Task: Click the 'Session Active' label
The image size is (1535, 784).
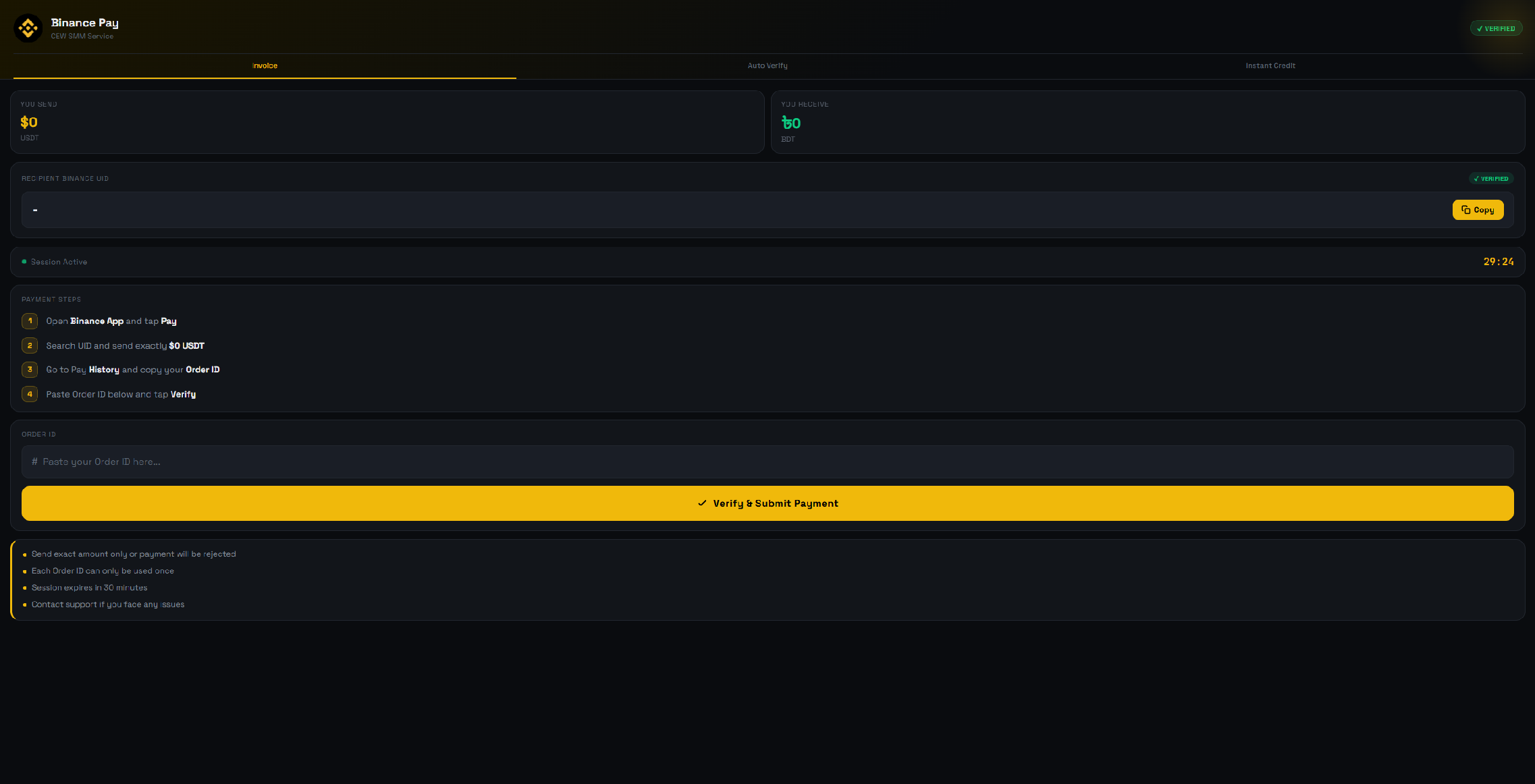Action: [x=59, y=262]
